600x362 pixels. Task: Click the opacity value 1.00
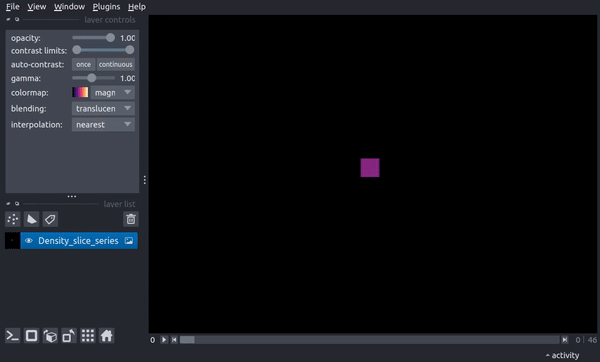pos(127,38)
